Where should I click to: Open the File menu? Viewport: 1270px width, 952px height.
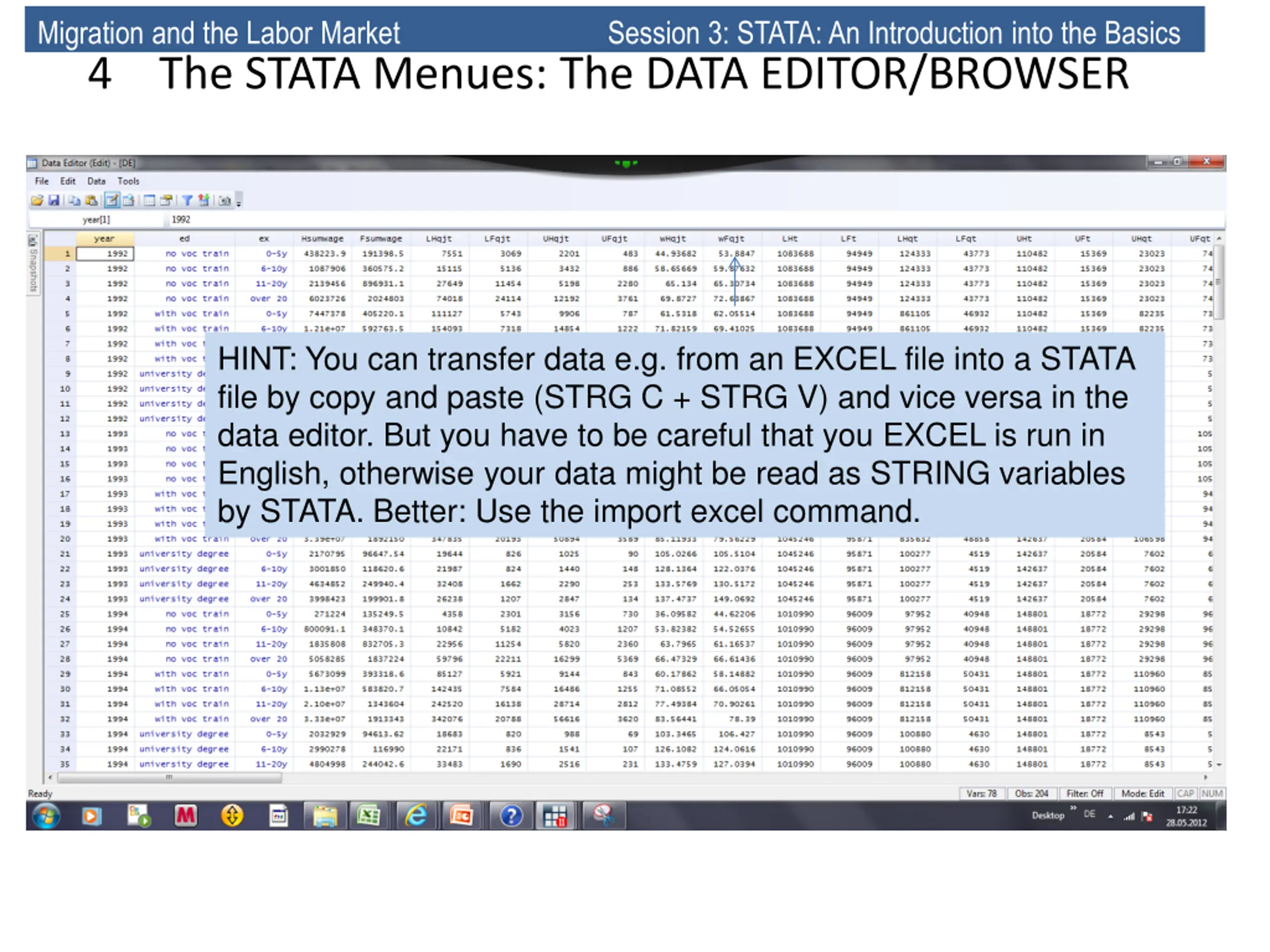click(42, 181)
